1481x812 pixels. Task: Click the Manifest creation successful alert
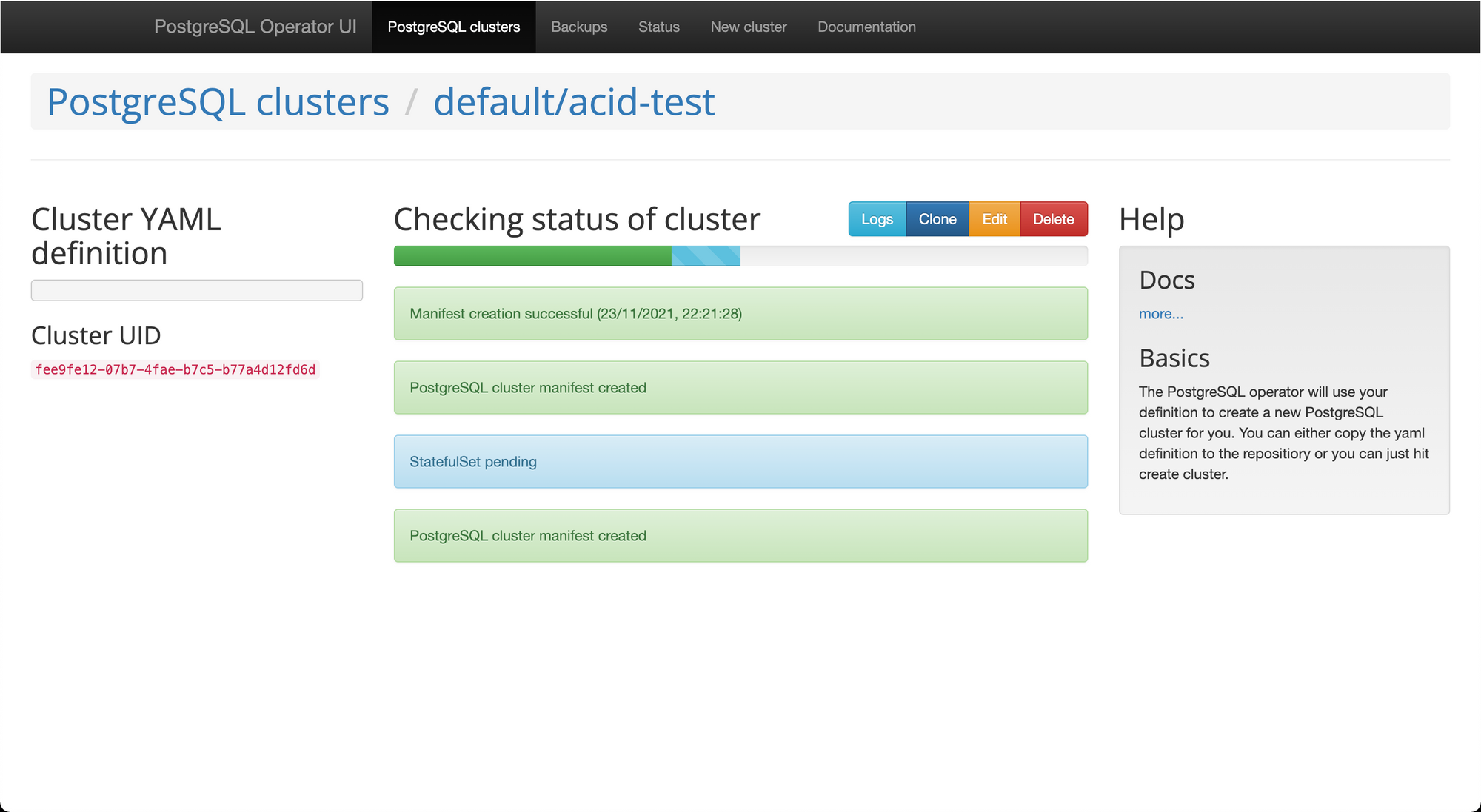tap(740, 314)
